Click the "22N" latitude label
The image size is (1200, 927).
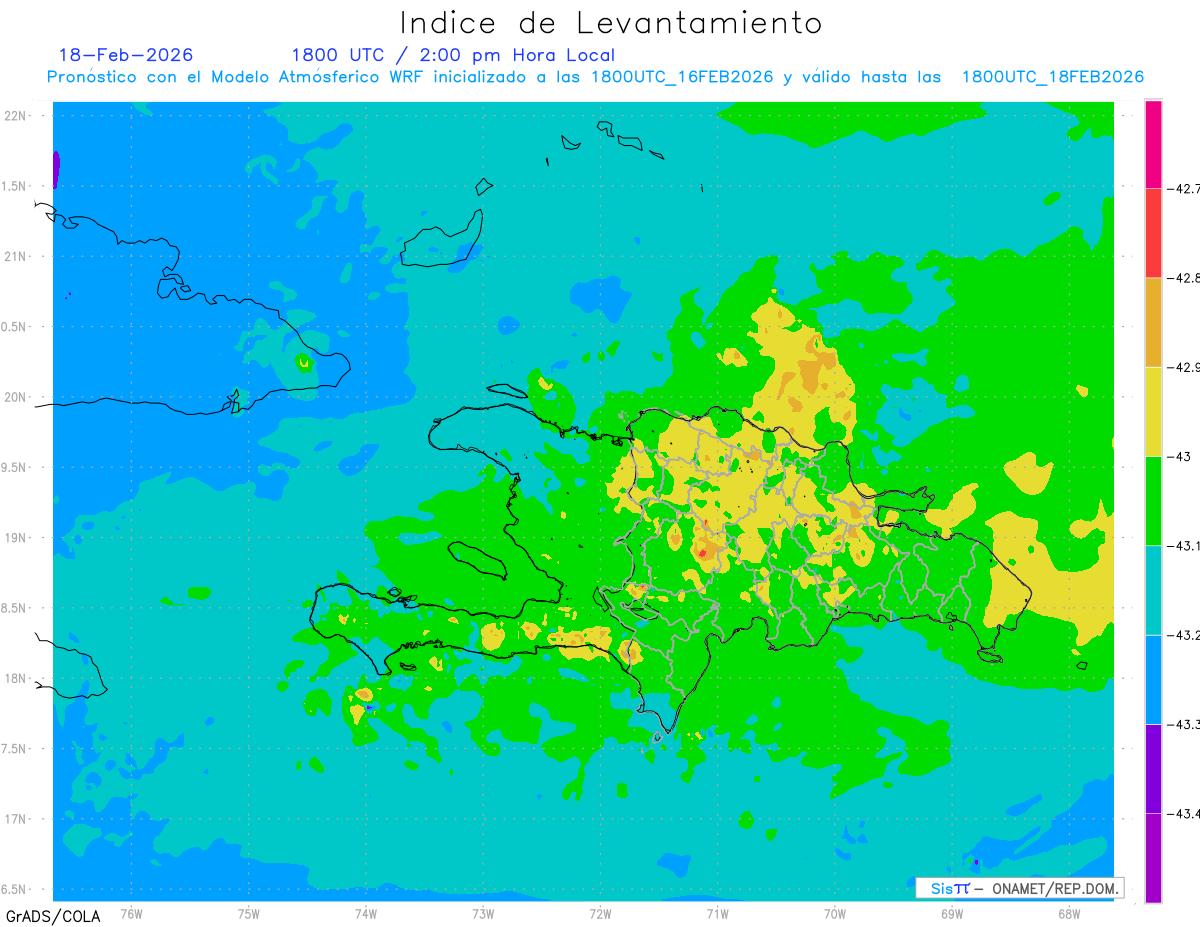17,116
